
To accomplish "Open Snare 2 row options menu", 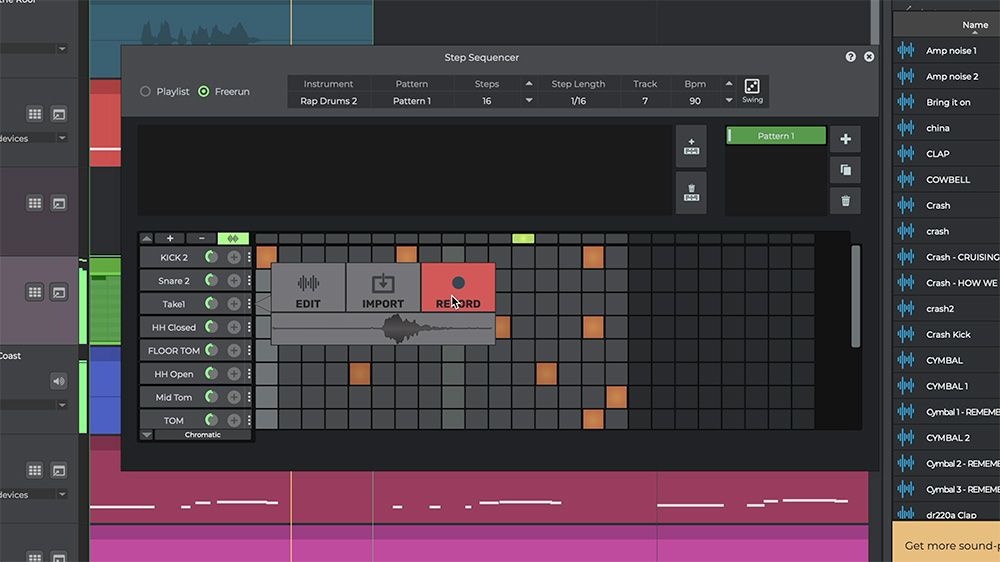I will coord(249,281).
